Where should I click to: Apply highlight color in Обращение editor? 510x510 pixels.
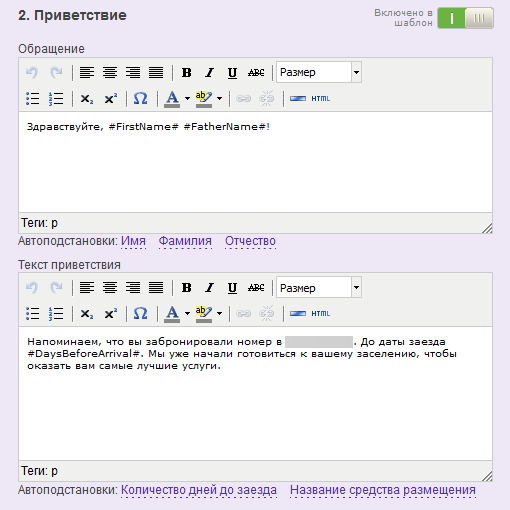coord(204,99)
